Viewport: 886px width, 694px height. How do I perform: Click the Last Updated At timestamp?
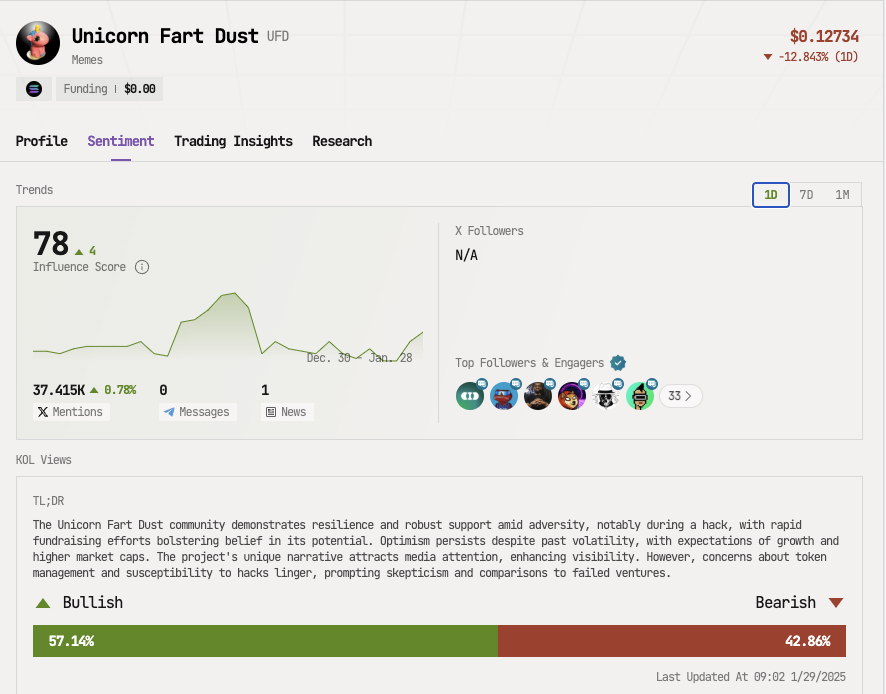click(751, 676)
